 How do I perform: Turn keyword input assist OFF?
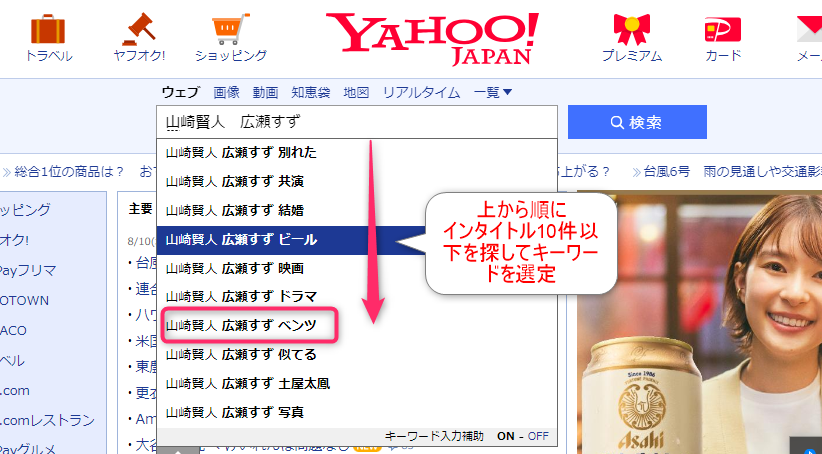pos(538,436)
